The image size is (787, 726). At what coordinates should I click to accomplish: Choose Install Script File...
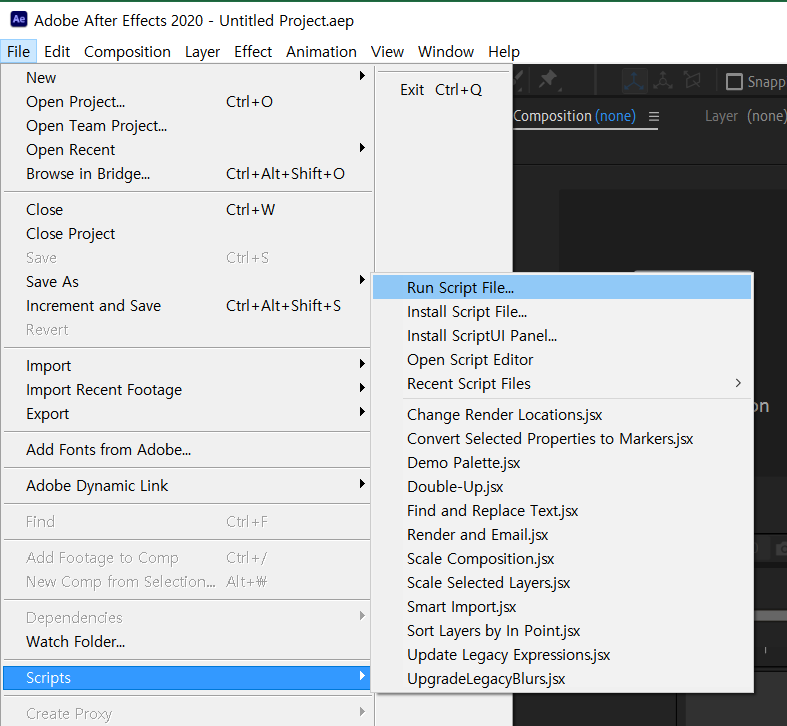click(x=562, y=312)
